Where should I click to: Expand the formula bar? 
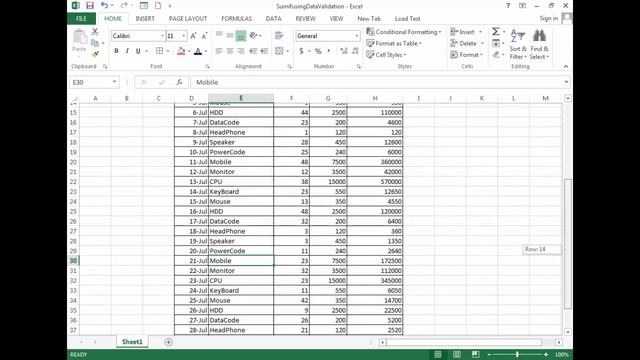tap(566, 82)
